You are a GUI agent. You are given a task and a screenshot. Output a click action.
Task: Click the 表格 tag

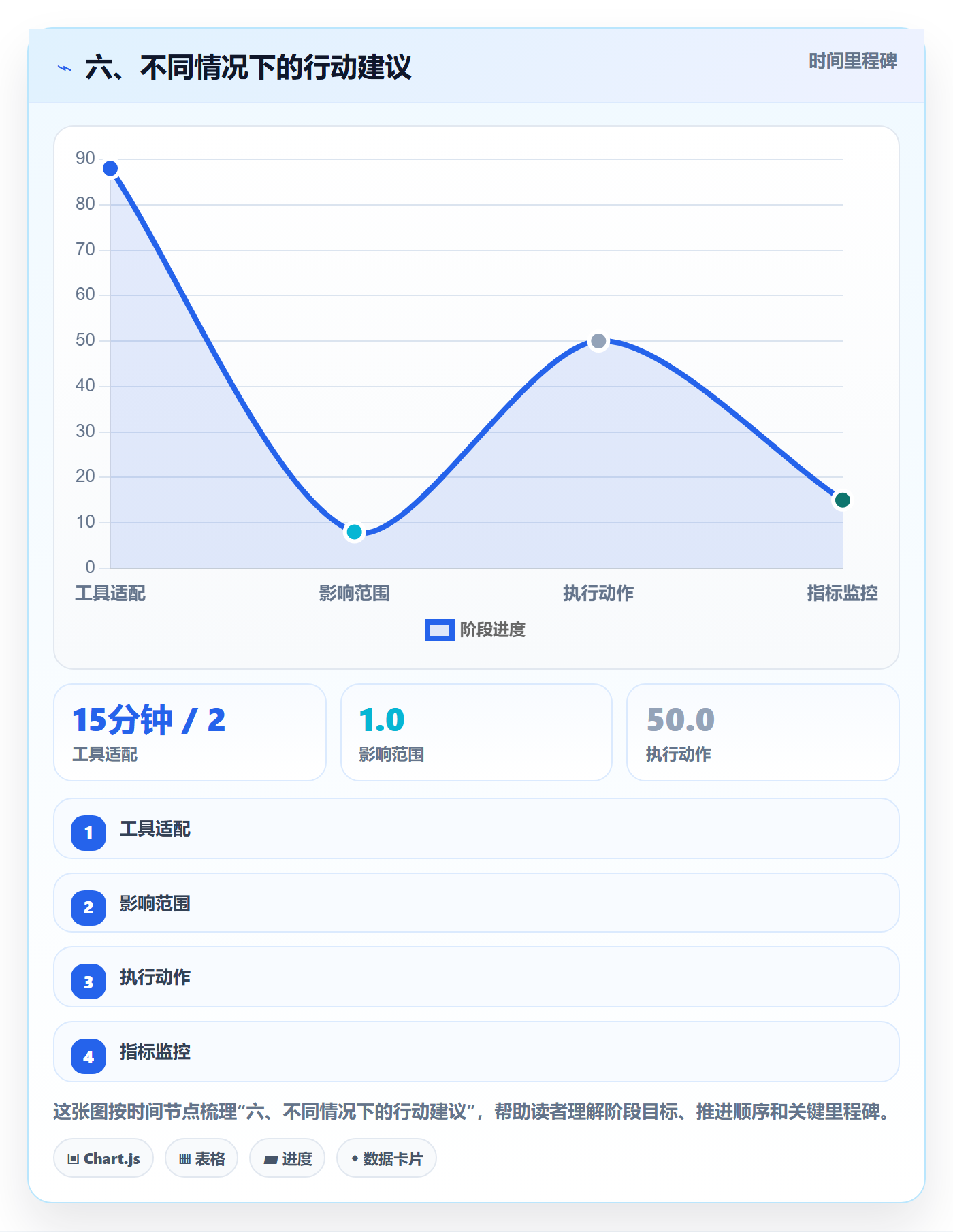[x=201, y=1158]
